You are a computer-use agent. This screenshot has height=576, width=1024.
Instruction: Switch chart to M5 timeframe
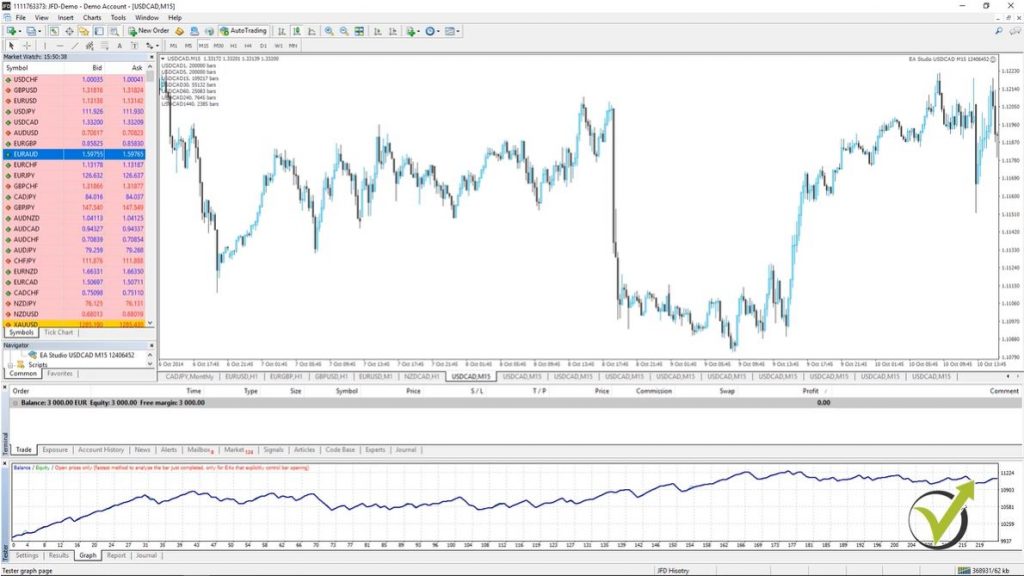[188, 45]
